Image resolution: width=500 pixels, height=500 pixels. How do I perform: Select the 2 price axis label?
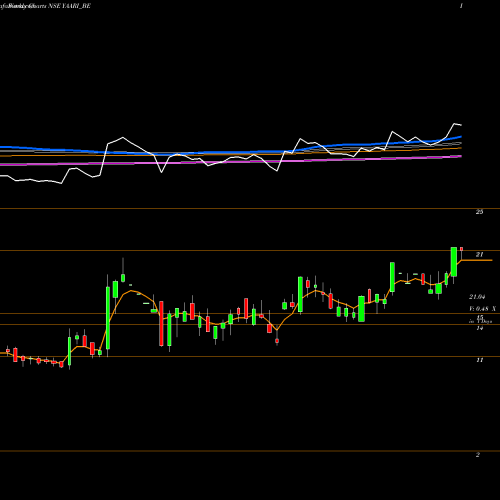(478, 455)
